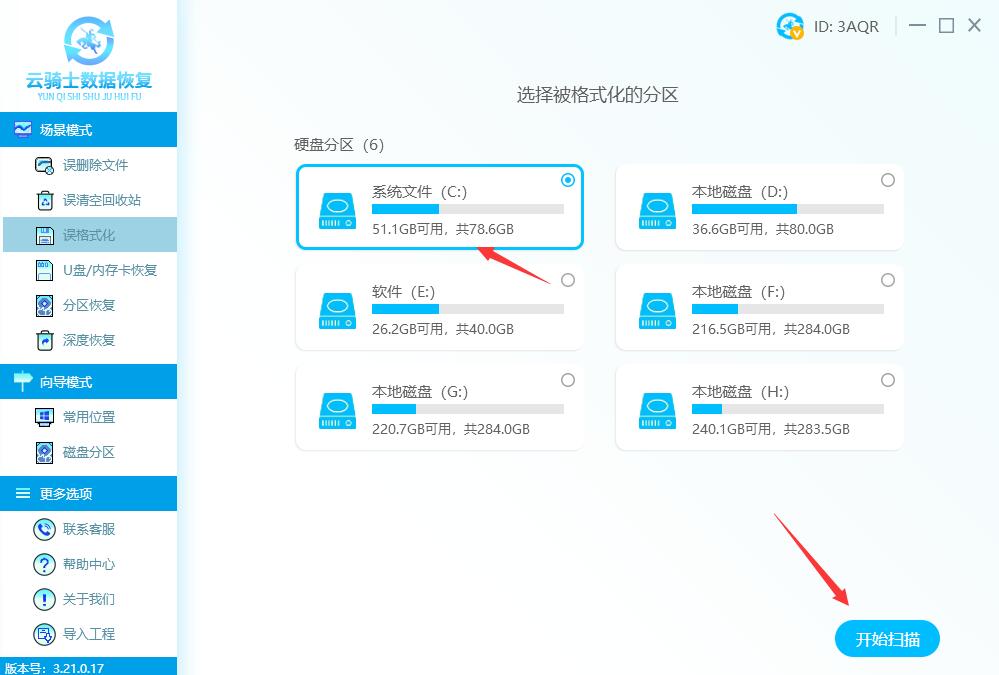Screen dimensions: 999x675
Task: Click the drive icon for 本地磁盘 (D:)
Action: click(658, 211)
